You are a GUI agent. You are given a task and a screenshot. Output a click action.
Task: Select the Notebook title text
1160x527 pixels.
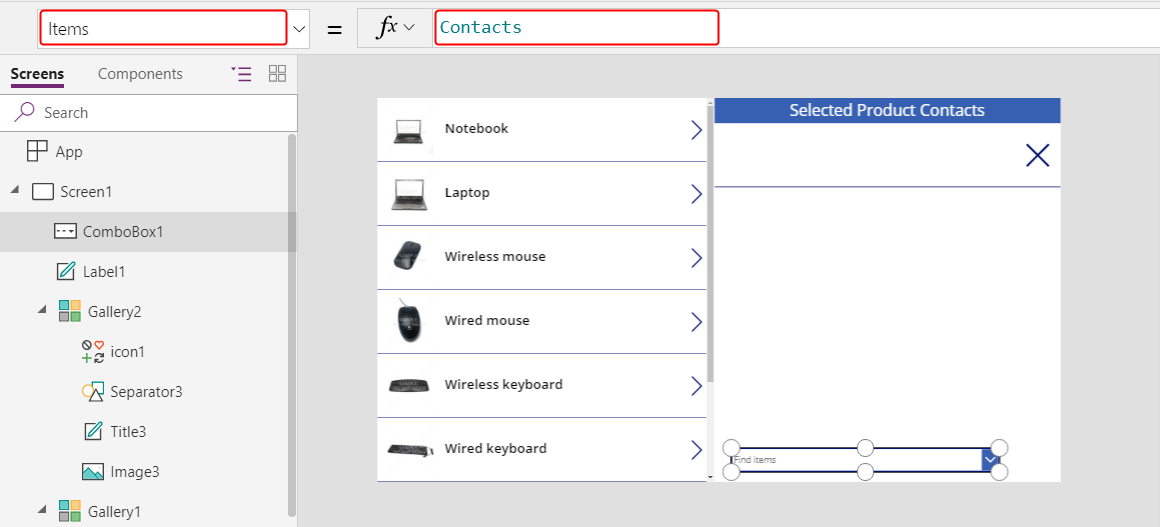point(476,128)
